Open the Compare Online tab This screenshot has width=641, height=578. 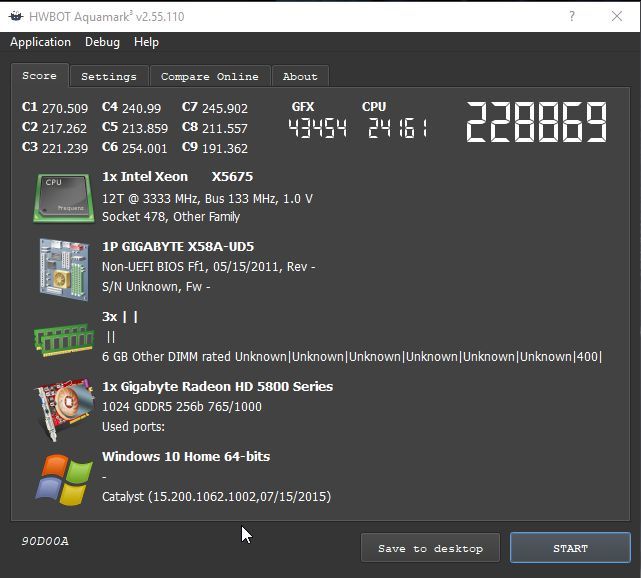[x=210, y=76]
